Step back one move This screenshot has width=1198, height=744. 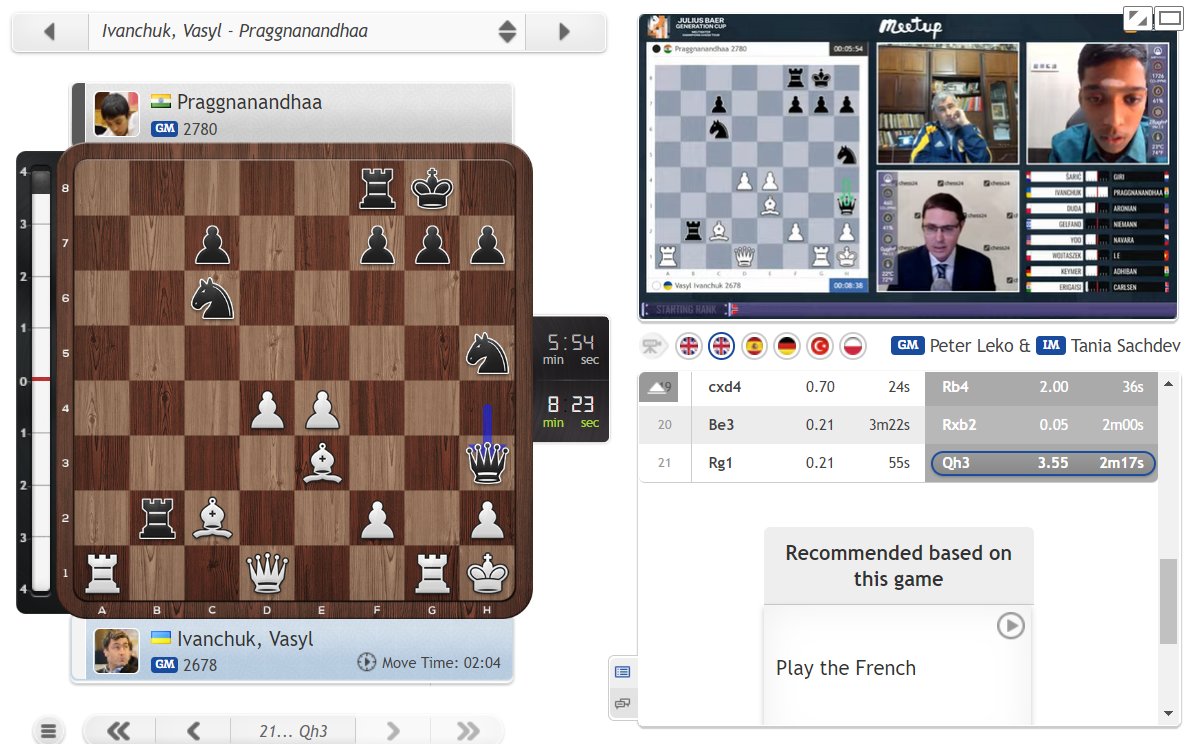coord(193,731)
